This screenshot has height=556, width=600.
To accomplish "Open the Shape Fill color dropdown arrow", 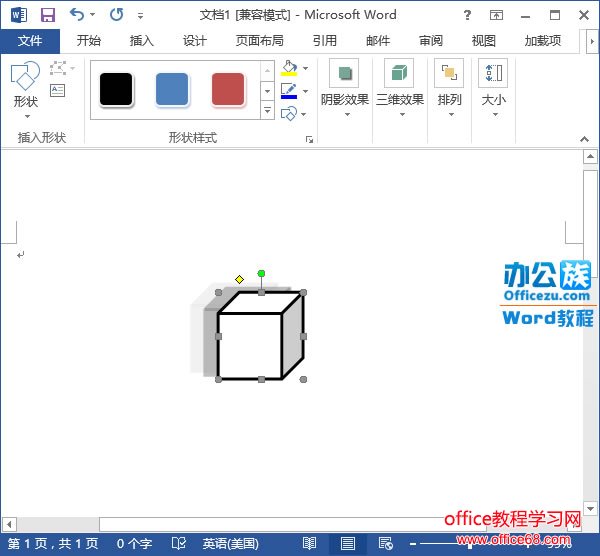I will (x=305, y=68).
